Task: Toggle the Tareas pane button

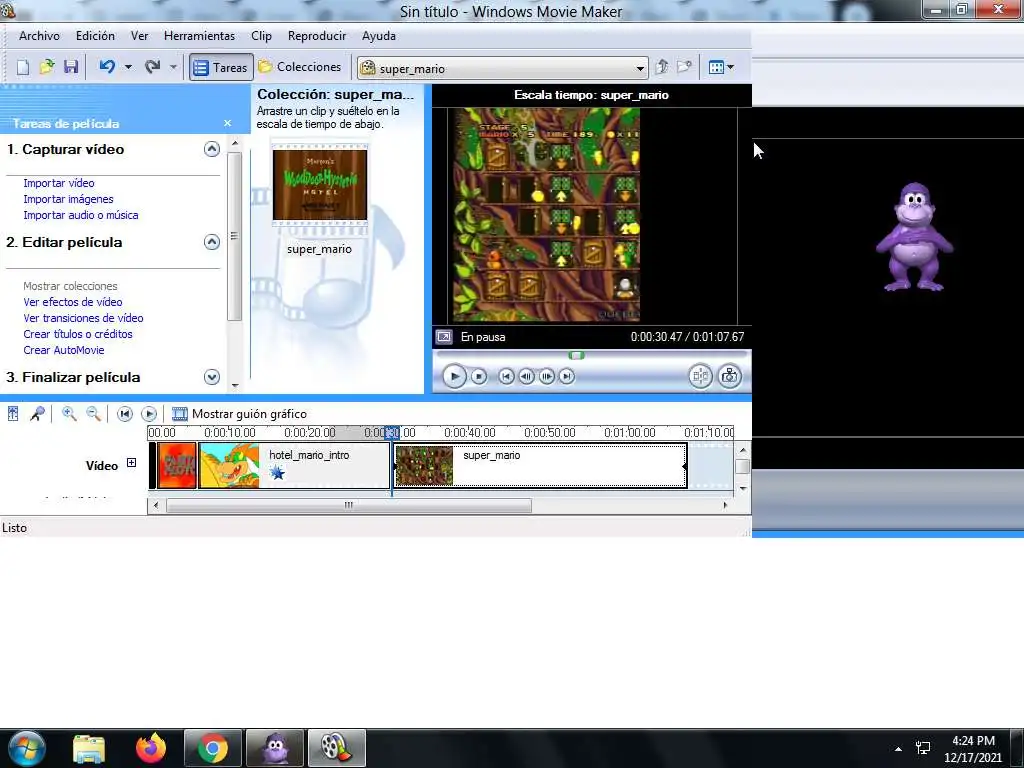Action: click(221, 67)
